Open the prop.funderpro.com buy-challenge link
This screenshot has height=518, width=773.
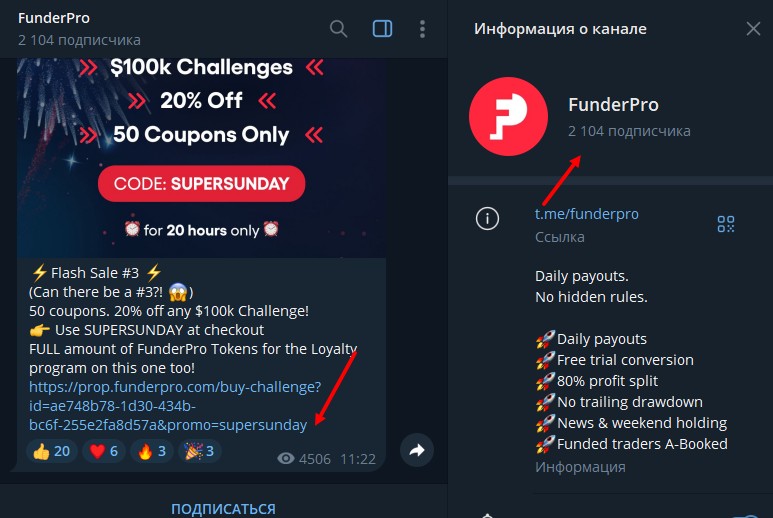(175, 405)
